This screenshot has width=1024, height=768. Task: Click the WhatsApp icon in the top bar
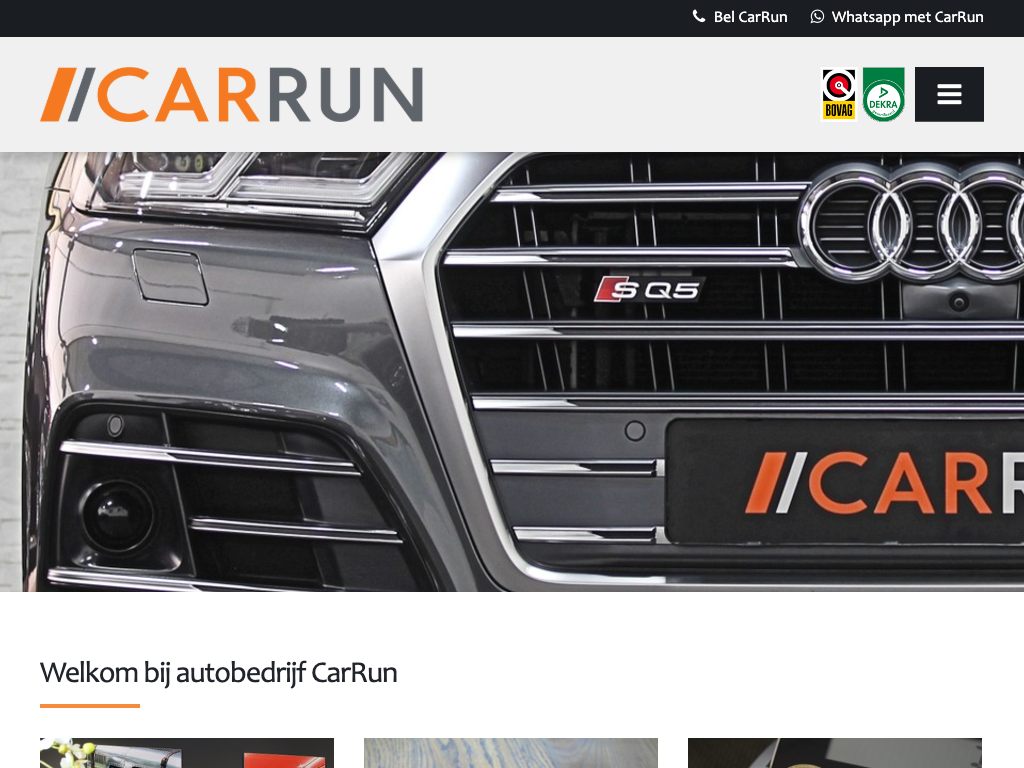[x=817, y=17]
